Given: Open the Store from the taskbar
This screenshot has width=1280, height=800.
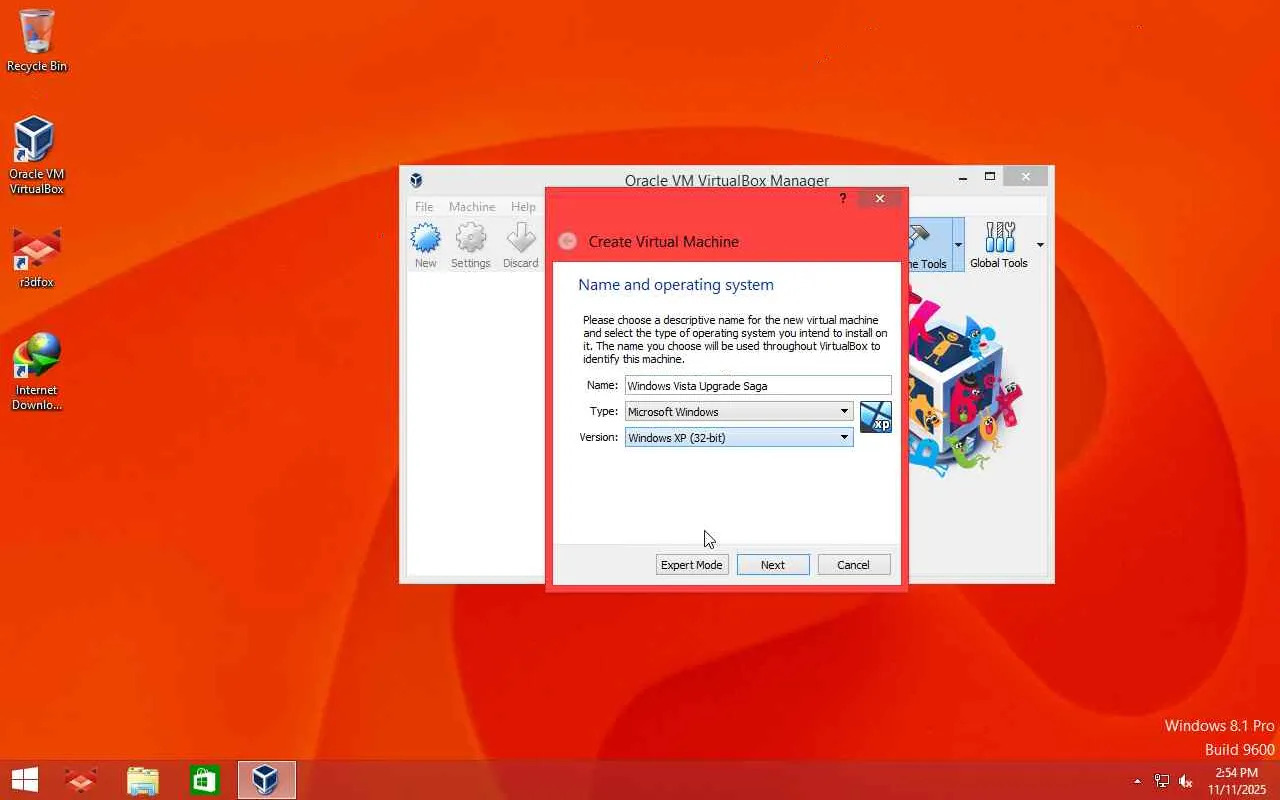Looking at the screenshot, I should (204, 780).
